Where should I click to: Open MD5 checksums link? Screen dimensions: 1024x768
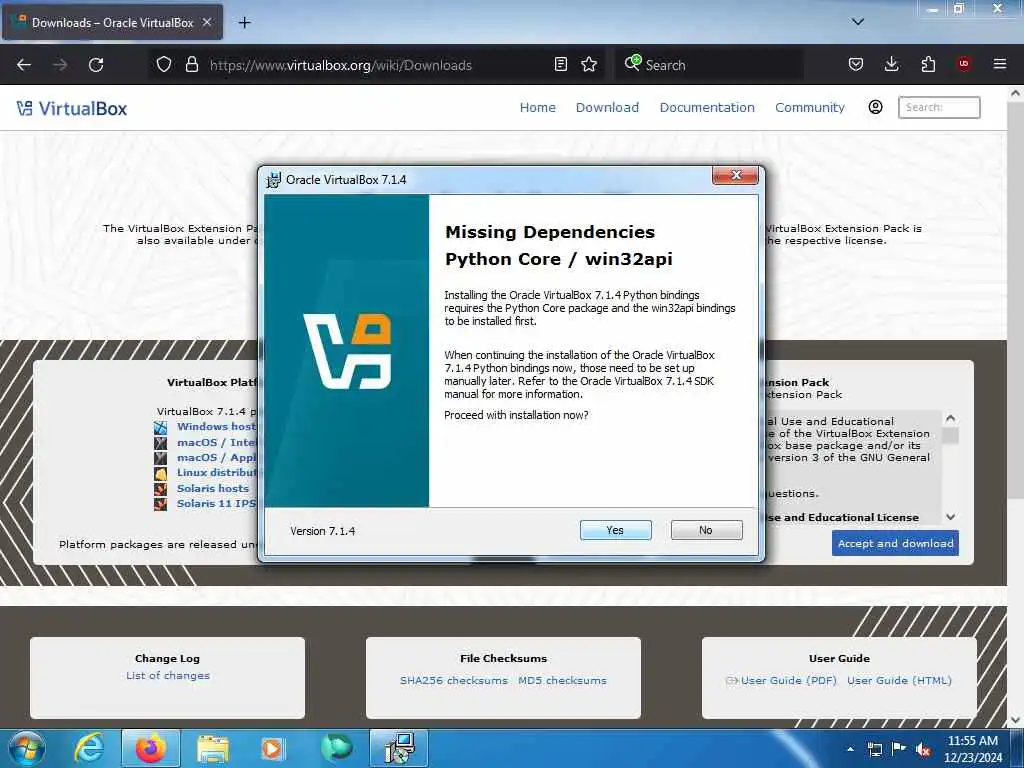(x=562, y=680)
